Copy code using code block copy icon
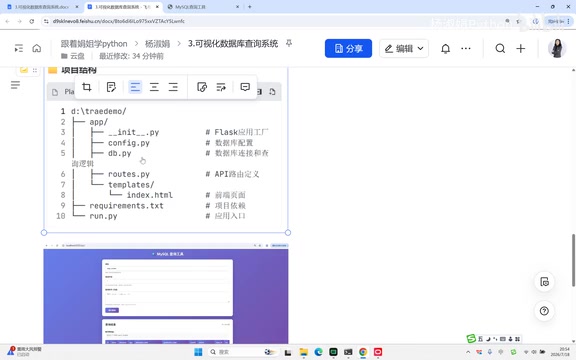576x360 pixels. click(x=272, y=91)
